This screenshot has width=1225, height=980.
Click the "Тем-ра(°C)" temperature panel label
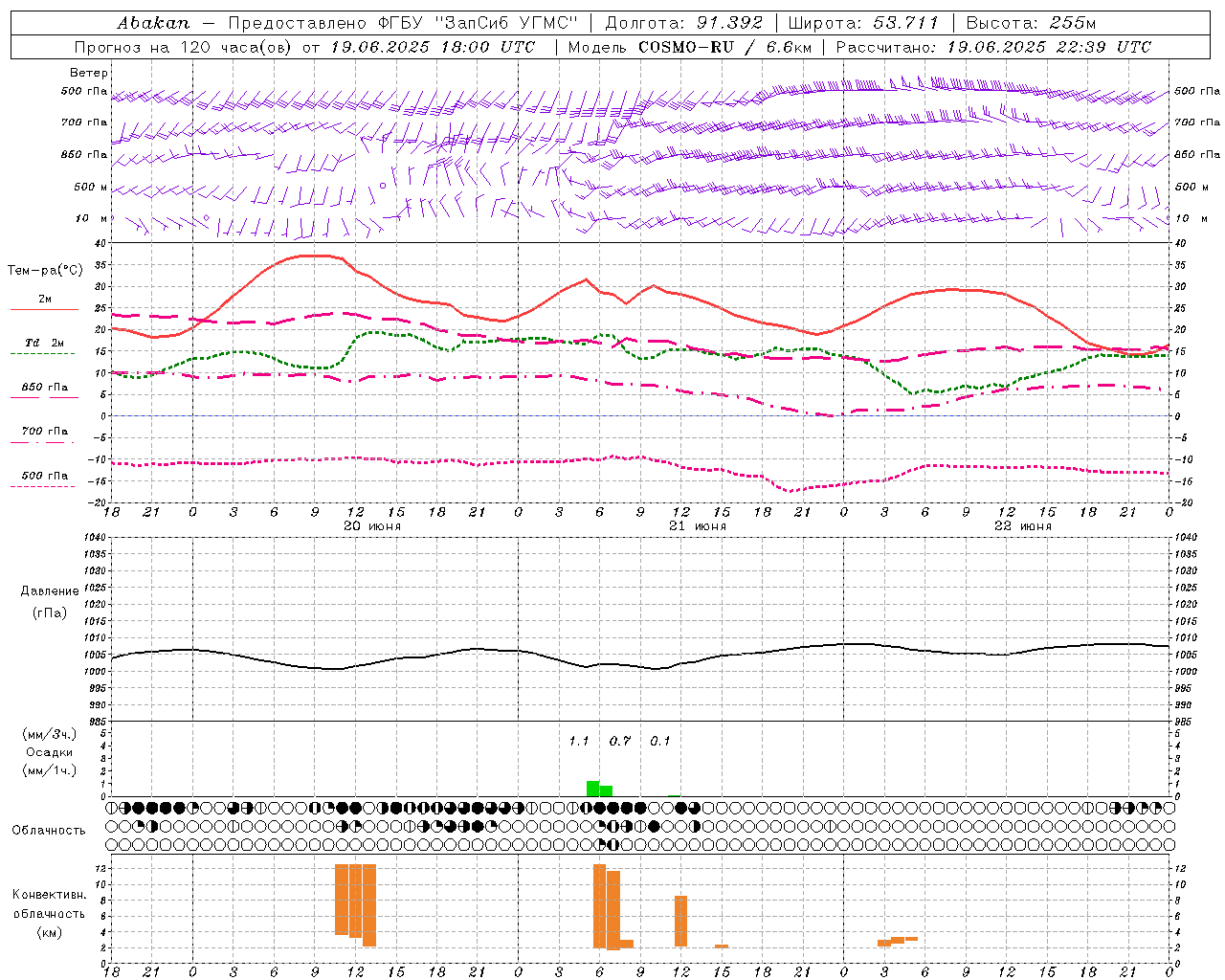(45, 271)
